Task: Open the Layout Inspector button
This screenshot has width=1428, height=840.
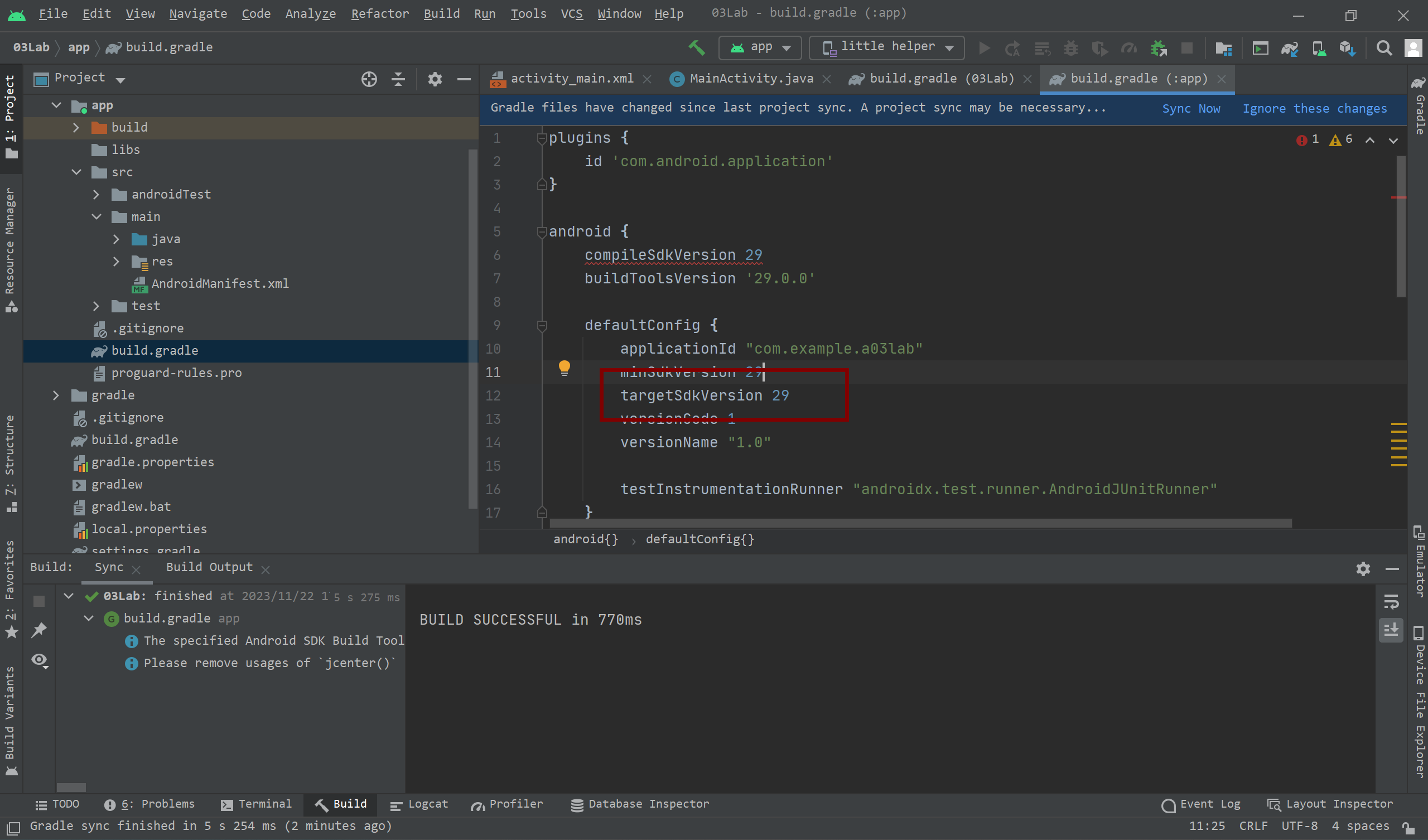Action: 1329,804
